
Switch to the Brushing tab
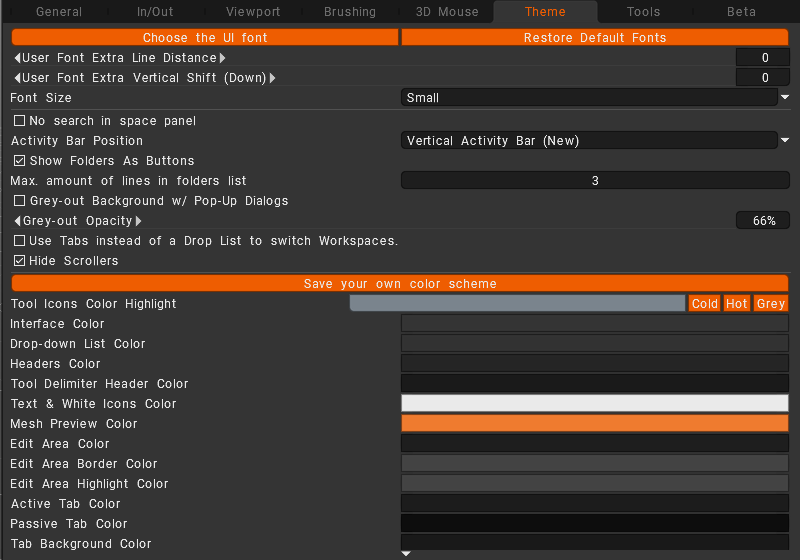point(350,12)
